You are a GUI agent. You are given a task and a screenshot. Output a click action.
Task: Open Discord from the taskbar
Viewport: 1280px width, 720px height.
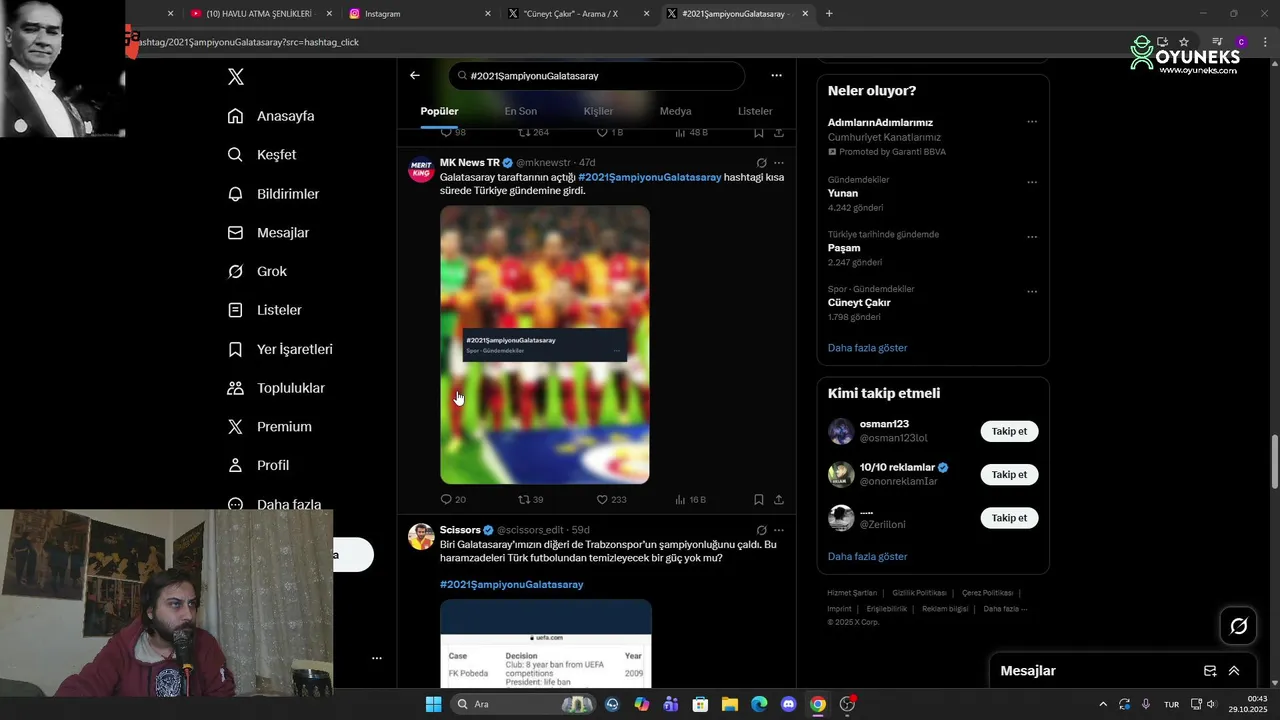click(x=788, y=704)
